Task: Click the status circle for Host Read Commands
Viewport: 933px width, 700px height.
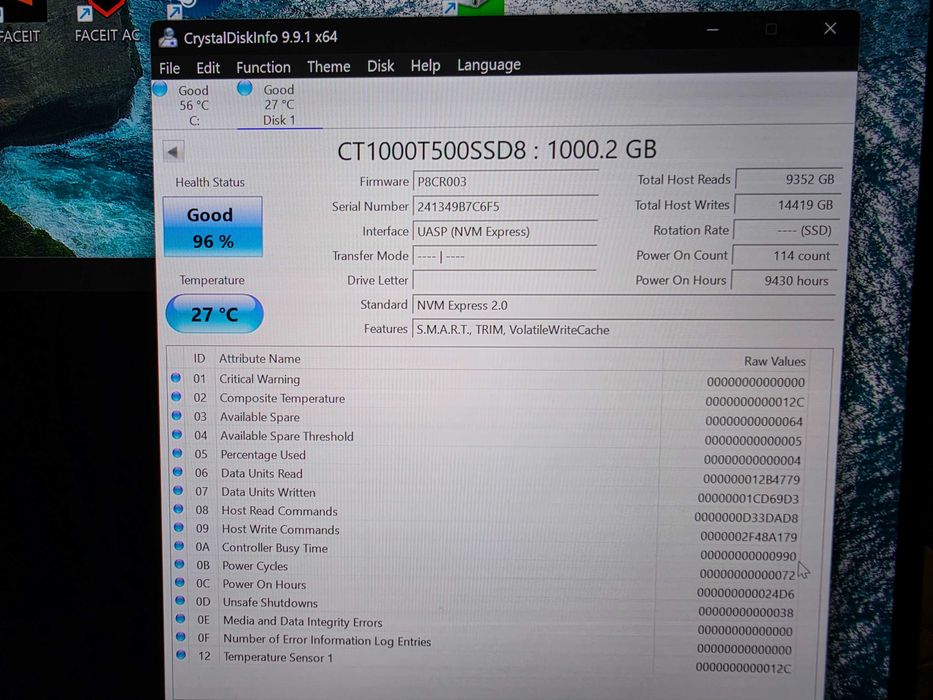Action: click(179, 509)
